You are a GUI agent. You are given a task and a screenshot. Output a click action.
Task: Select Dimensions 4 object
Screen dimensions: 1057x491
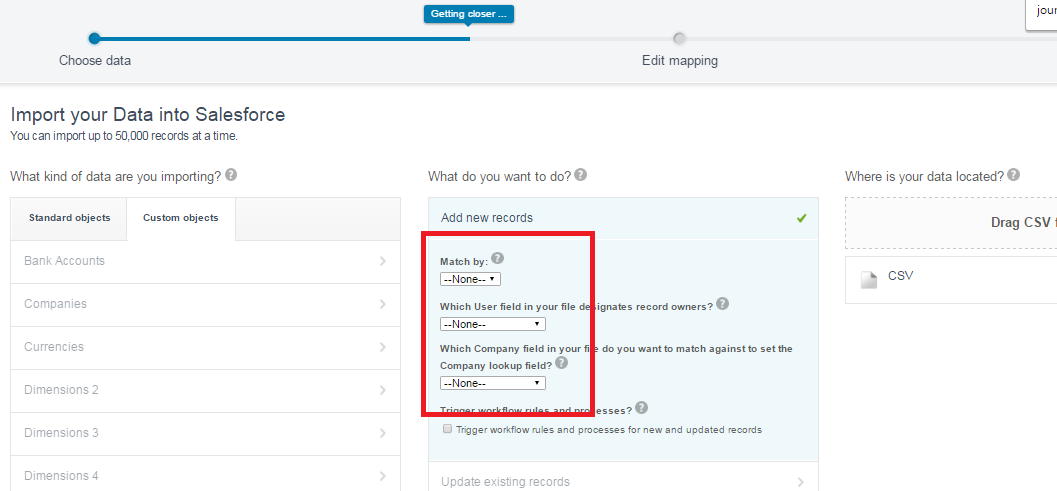206,473
